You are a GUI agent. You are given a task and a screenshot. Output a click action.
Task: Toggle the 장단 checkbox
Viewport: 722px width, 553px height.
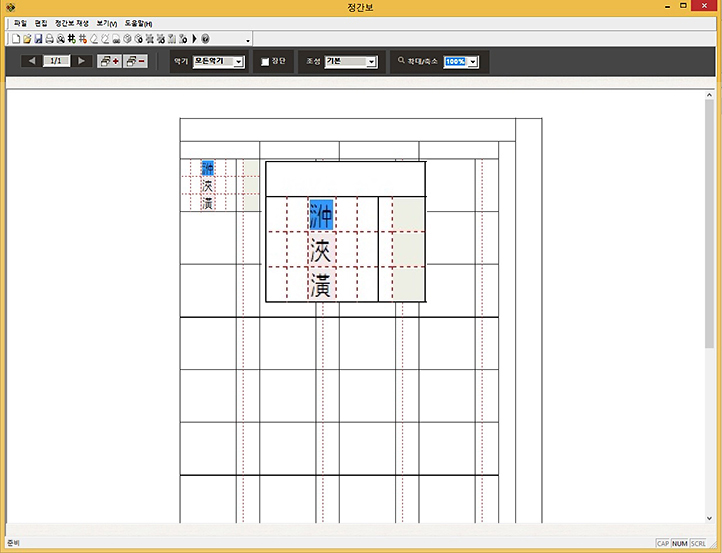point(265,62)
